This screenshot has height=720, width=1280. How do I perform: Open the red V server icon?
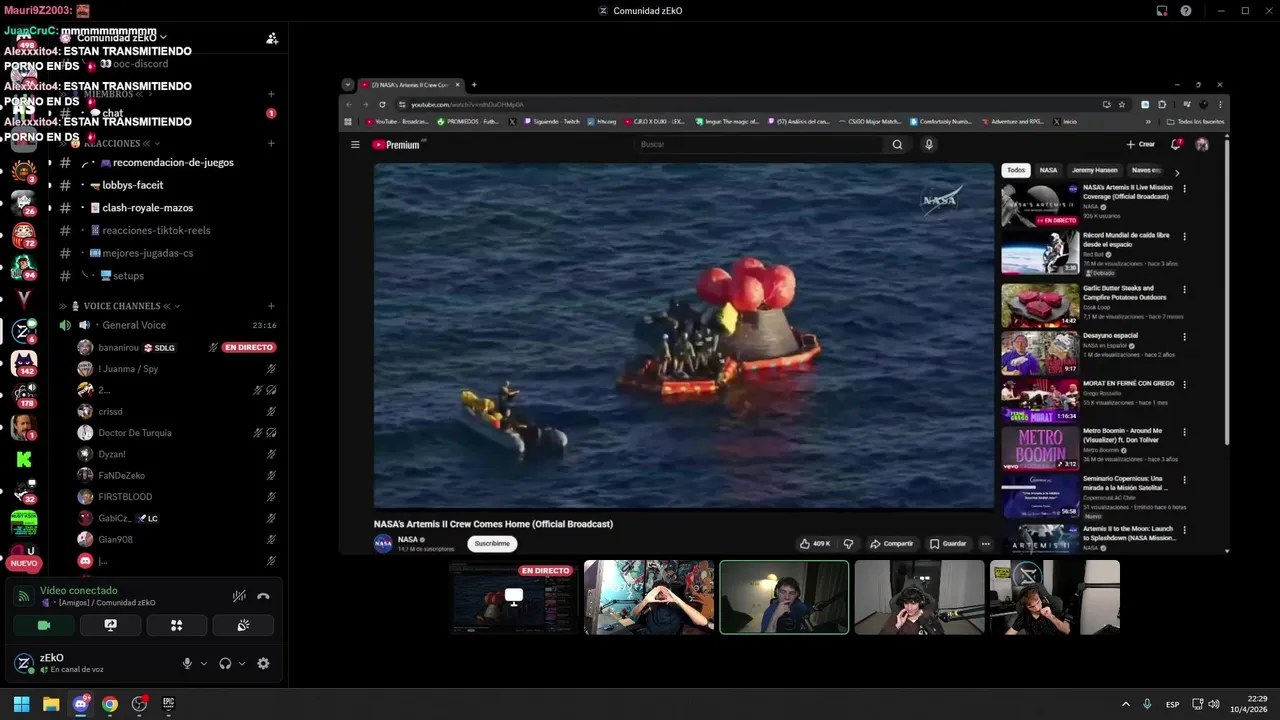click(x=24, y=298)
